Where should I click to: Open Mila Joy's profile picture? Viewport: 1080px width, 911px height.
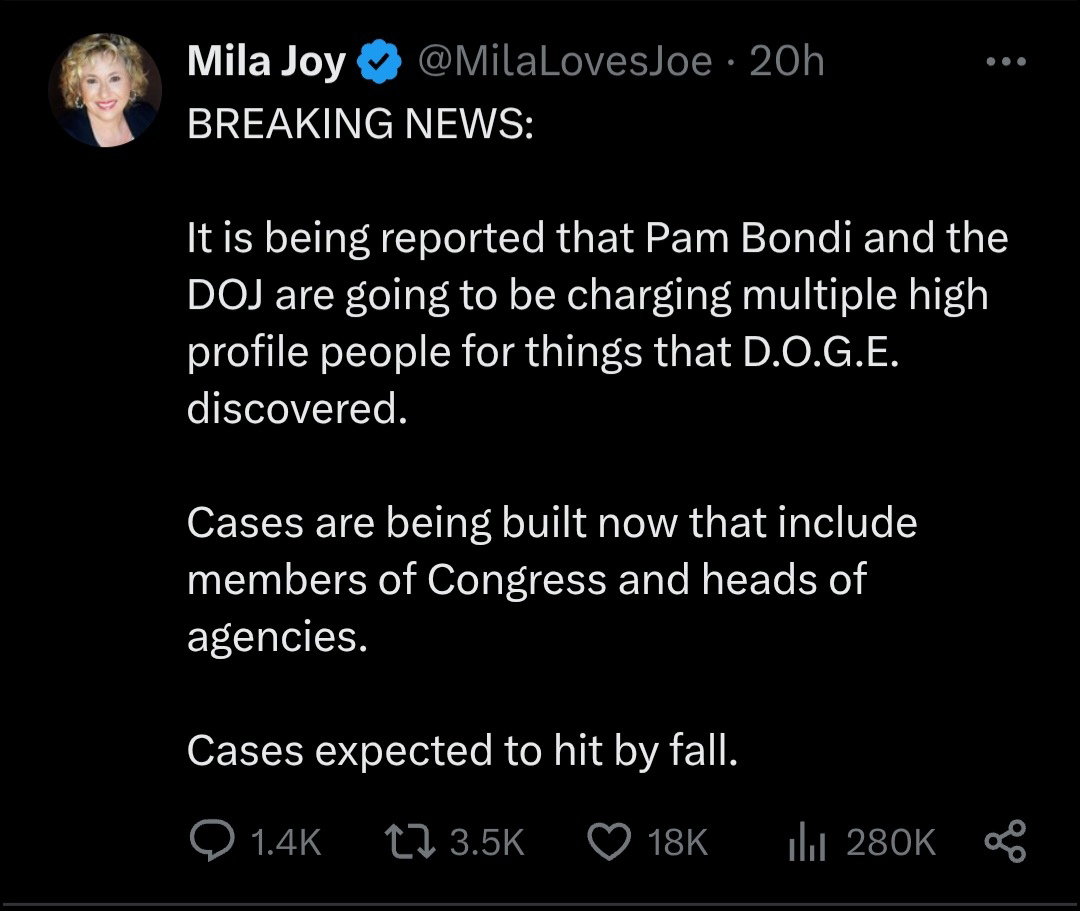coord(105,92)
